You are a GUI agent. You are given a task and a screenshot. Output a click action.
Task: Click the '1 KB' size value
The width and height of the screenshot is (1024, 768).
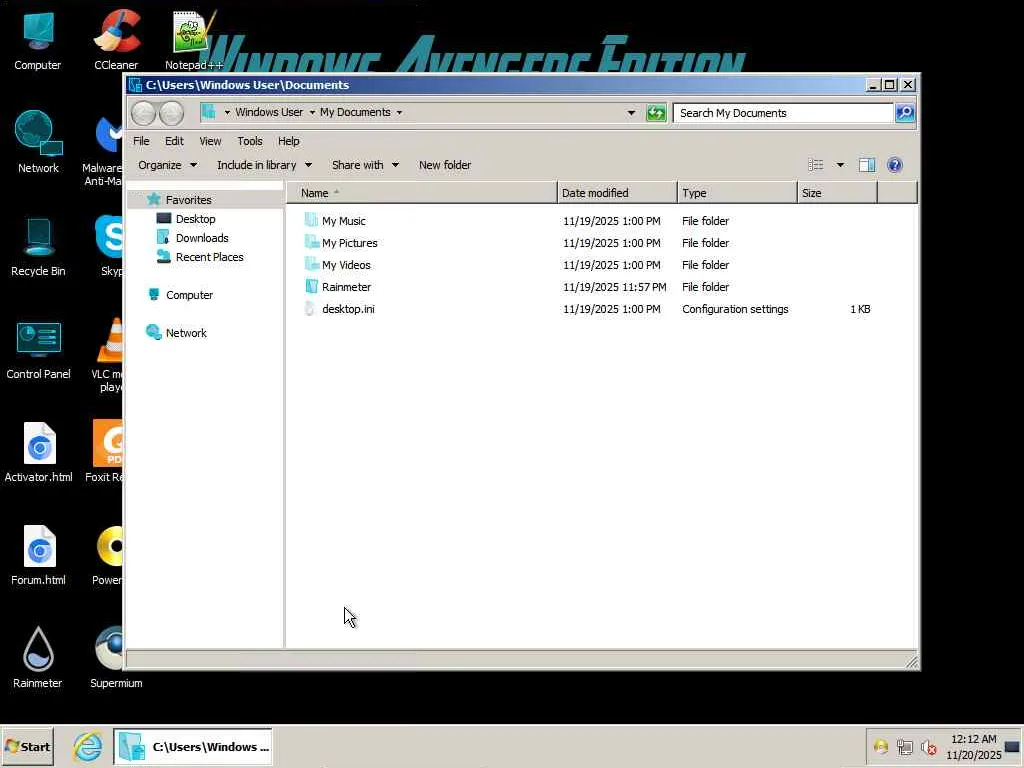860,309
